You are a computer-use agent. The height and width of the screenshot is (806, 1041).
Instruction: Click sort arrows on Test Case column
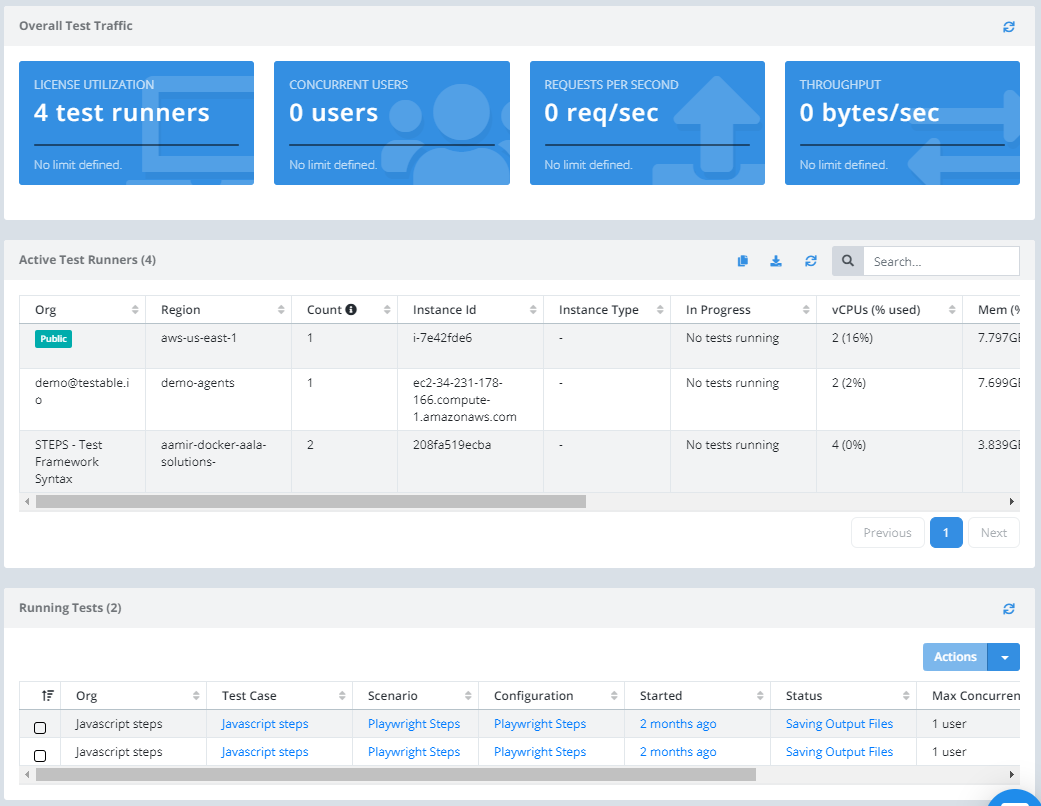point(342,696)
